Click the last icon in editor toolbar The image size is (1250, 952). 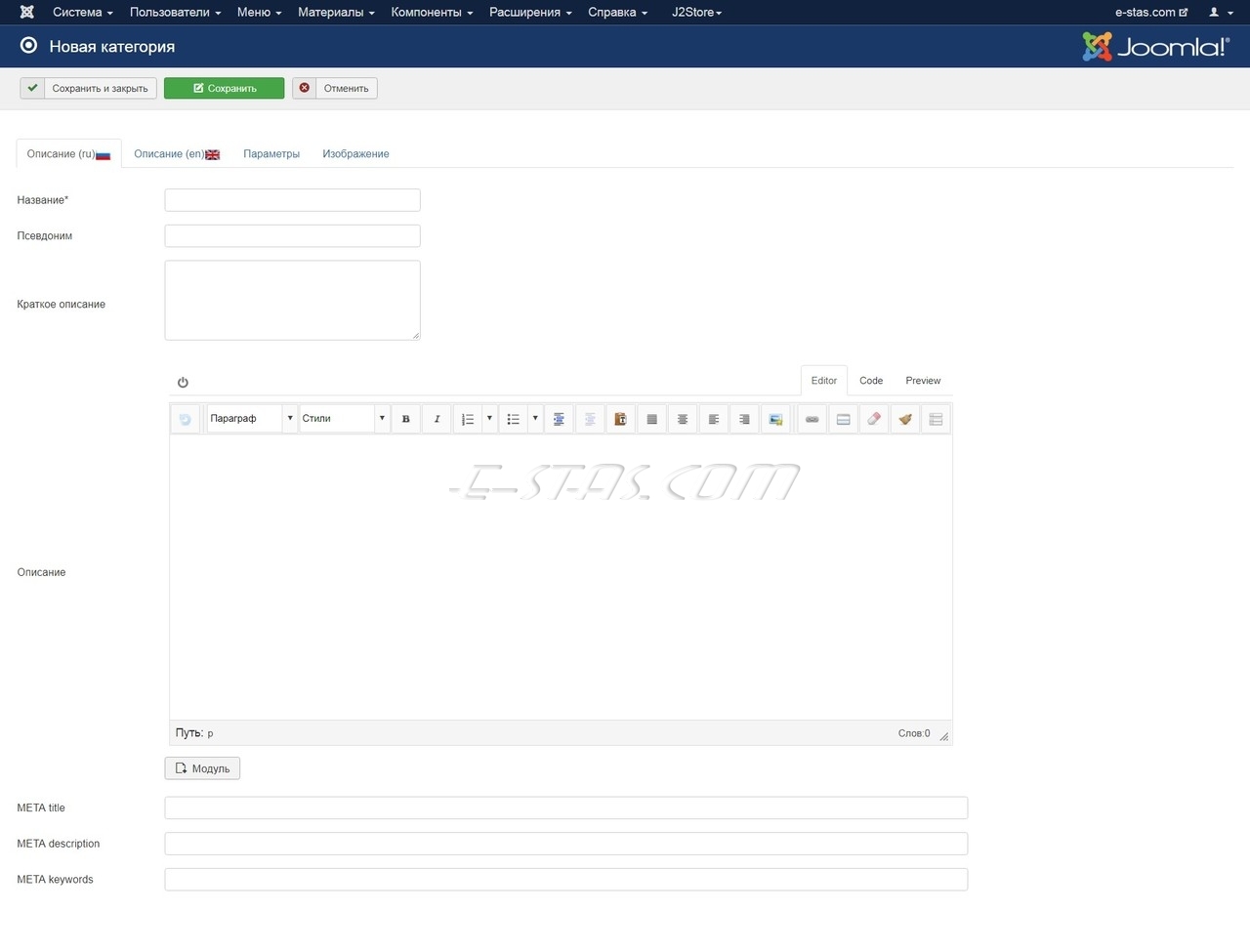pyautogui.click(x=936, y=419)
